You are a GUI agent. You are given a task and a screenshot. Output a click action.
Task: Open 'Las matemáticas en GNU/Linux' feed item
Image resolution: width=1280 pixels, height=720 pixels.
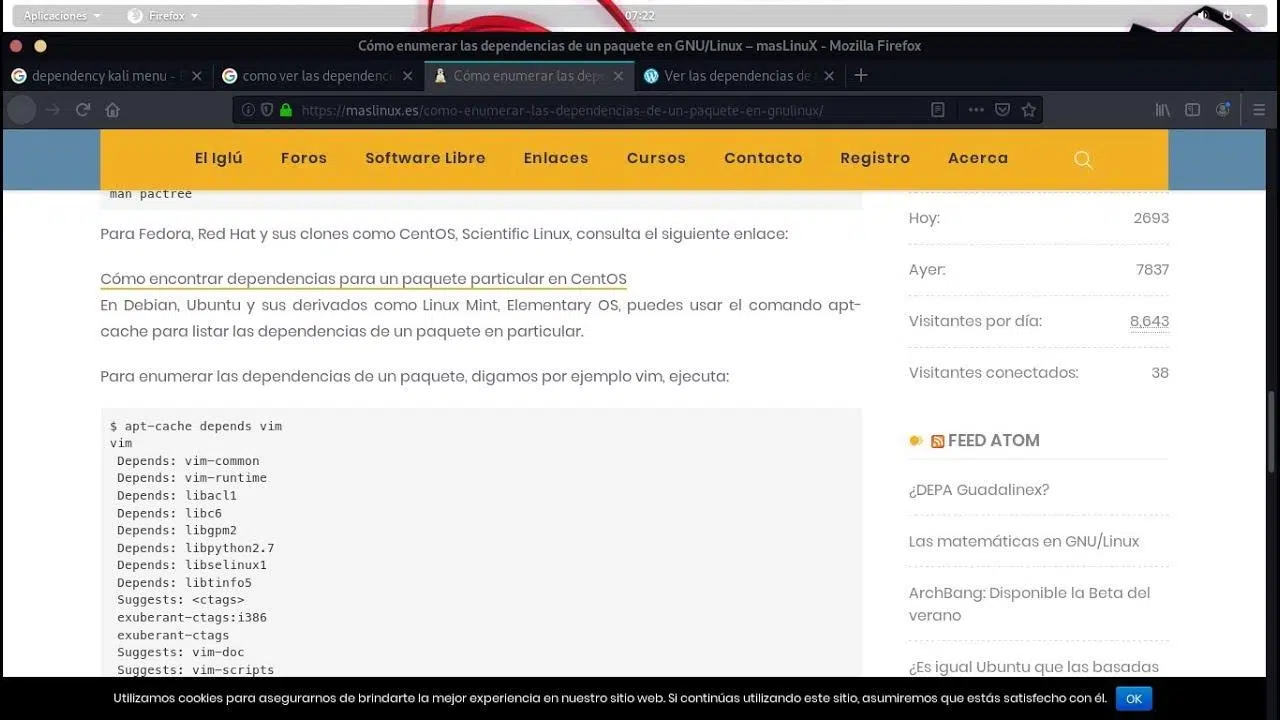coord(1024,541)
